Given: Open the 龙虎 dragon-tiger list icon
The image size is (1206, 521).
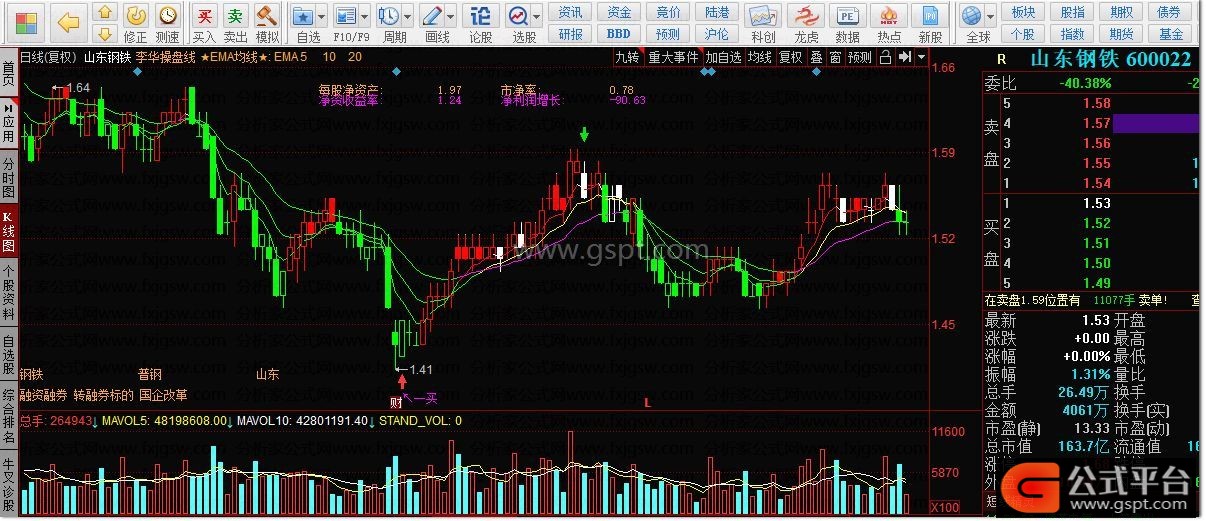Looking at the screenshot, I should click(x=805, y=15).
